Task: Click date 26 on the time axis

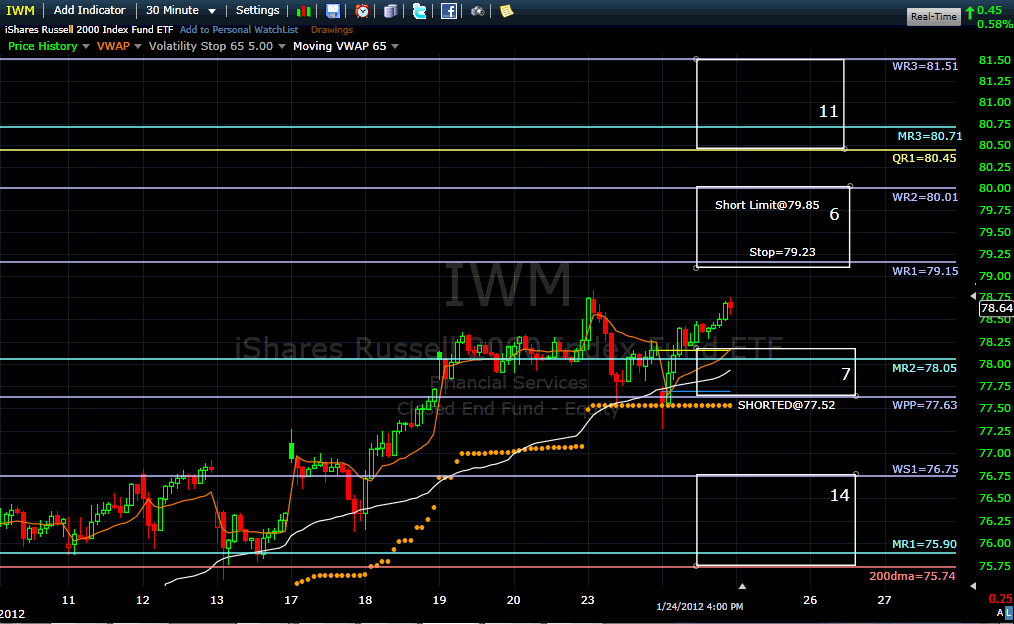Action: tap(810, 600)
